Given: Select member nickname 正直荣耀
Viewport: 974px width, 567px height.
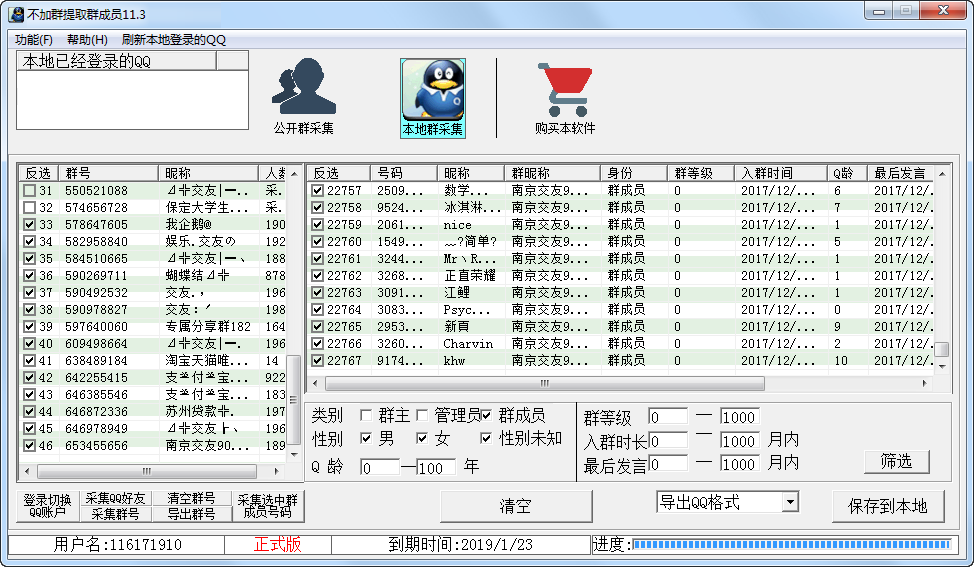Looking at the screenshot, I should pos(470,275).
